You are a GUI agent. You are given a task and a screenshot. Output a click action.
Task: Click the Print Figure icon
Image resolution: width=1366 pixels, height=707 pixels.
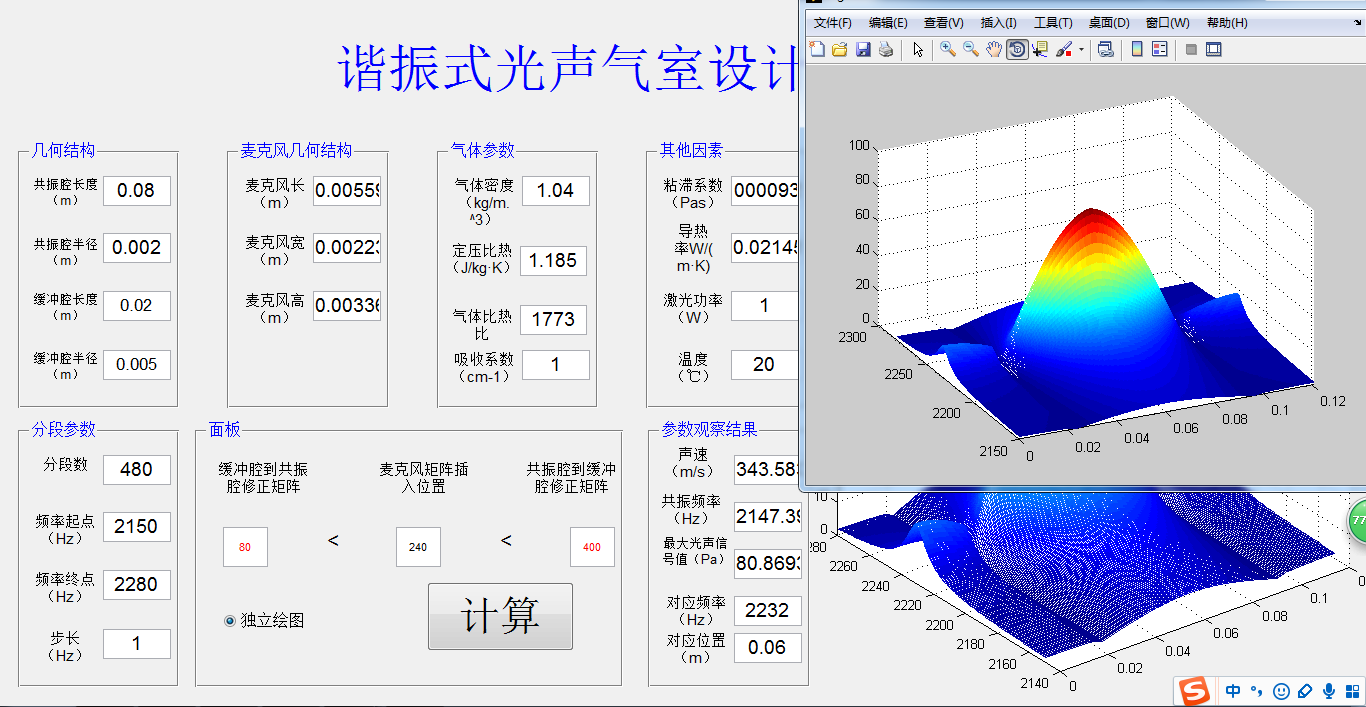pos(885,49)
